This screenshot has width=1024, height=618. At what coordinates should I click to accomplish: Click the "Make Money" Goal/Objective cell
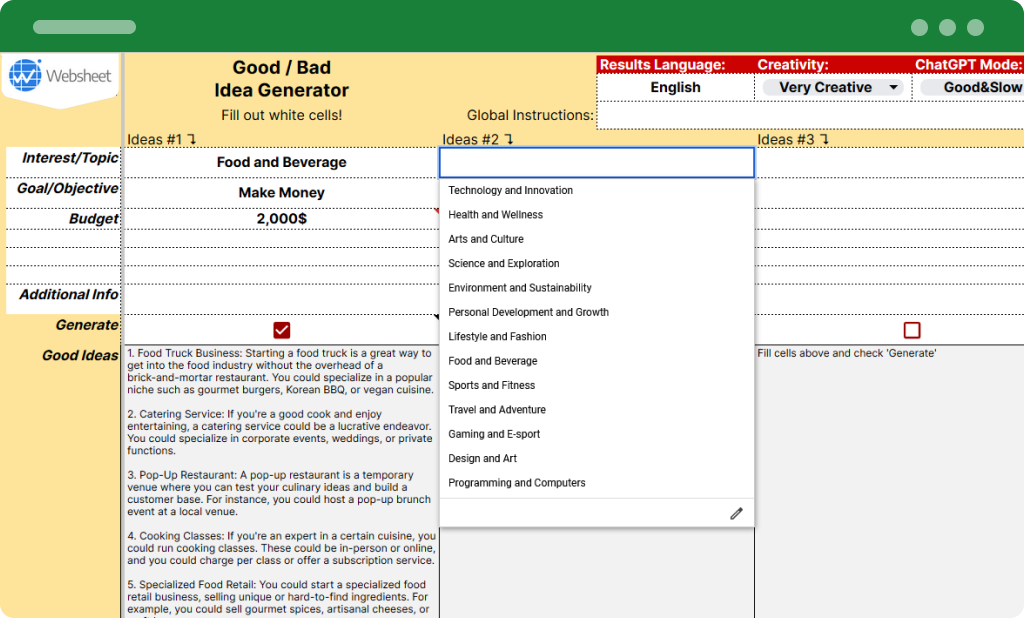(x=281, y=192)
